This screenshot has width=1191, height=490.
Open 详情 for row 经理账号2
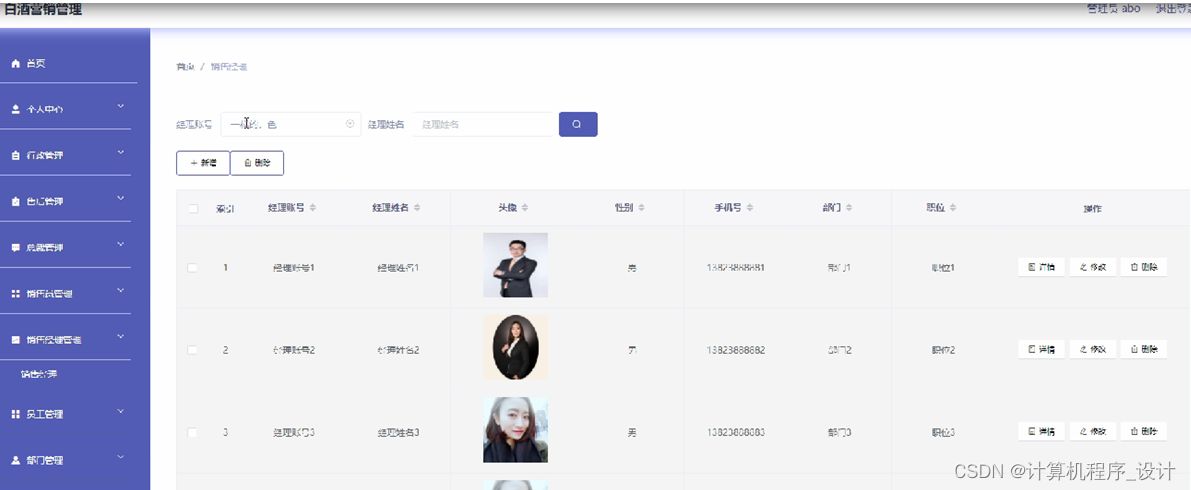(x=1041, y=349)
